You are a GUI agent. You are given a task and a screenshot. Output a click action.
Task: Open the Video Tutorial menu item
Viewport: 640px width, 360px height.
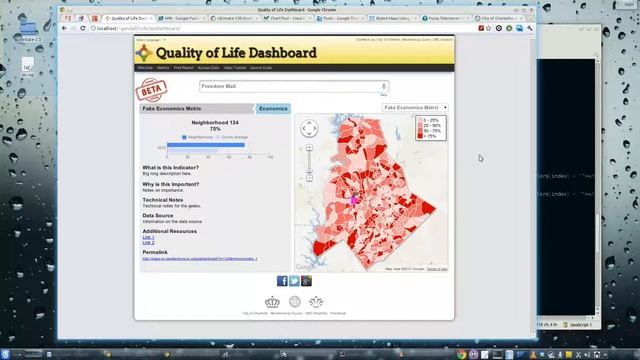(x=235, y=68)
